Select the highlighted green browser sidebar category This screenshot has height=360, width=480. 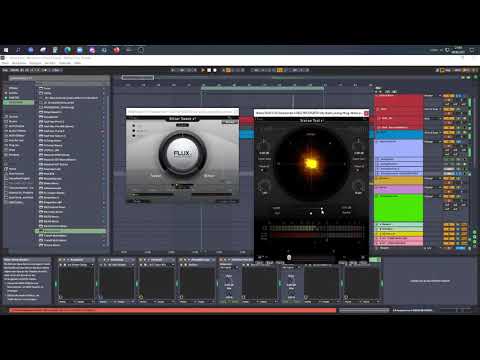pos(19,103)
